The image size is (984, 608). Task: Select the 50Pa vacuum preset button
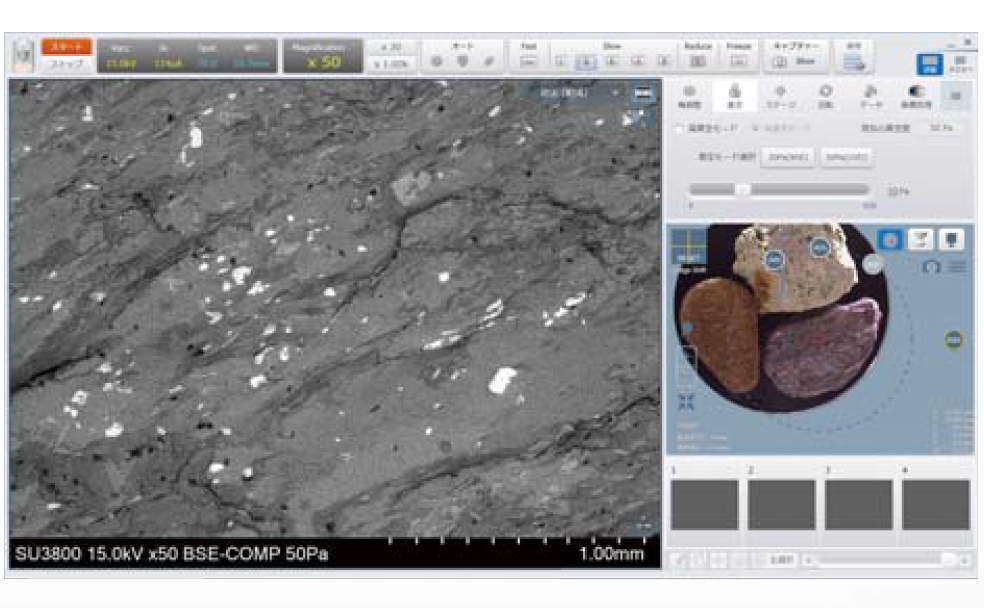846,157
